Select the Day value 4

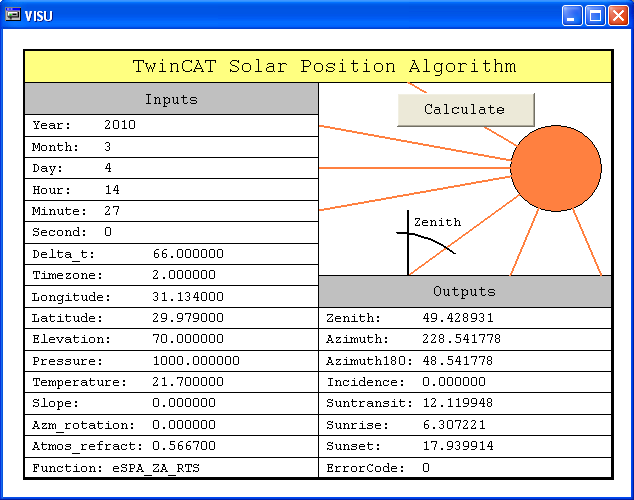pyautogui.click(x=108, y=168)
